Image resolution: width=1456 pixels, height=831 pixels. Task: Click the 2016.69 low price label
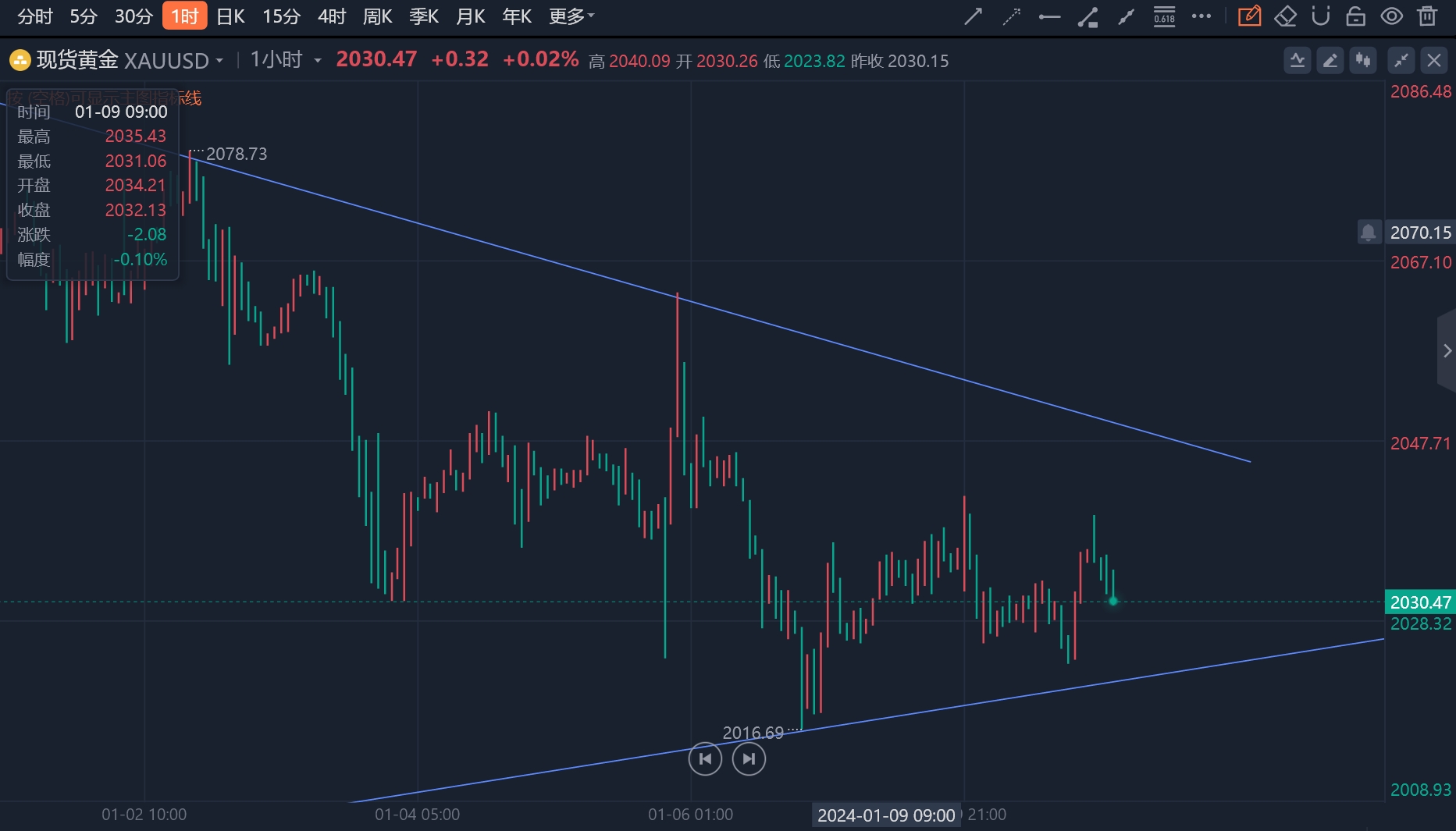click(x=753, y=733)
